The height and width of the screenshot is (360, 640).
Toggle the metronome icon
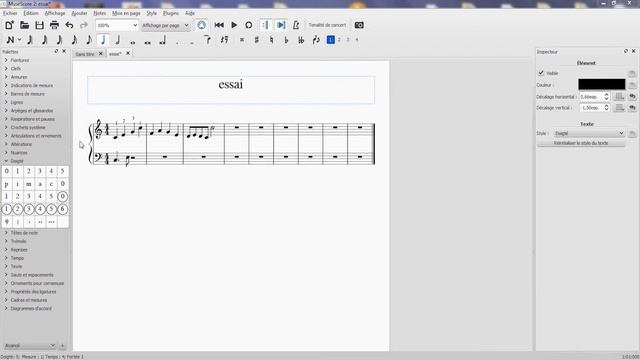296,25
